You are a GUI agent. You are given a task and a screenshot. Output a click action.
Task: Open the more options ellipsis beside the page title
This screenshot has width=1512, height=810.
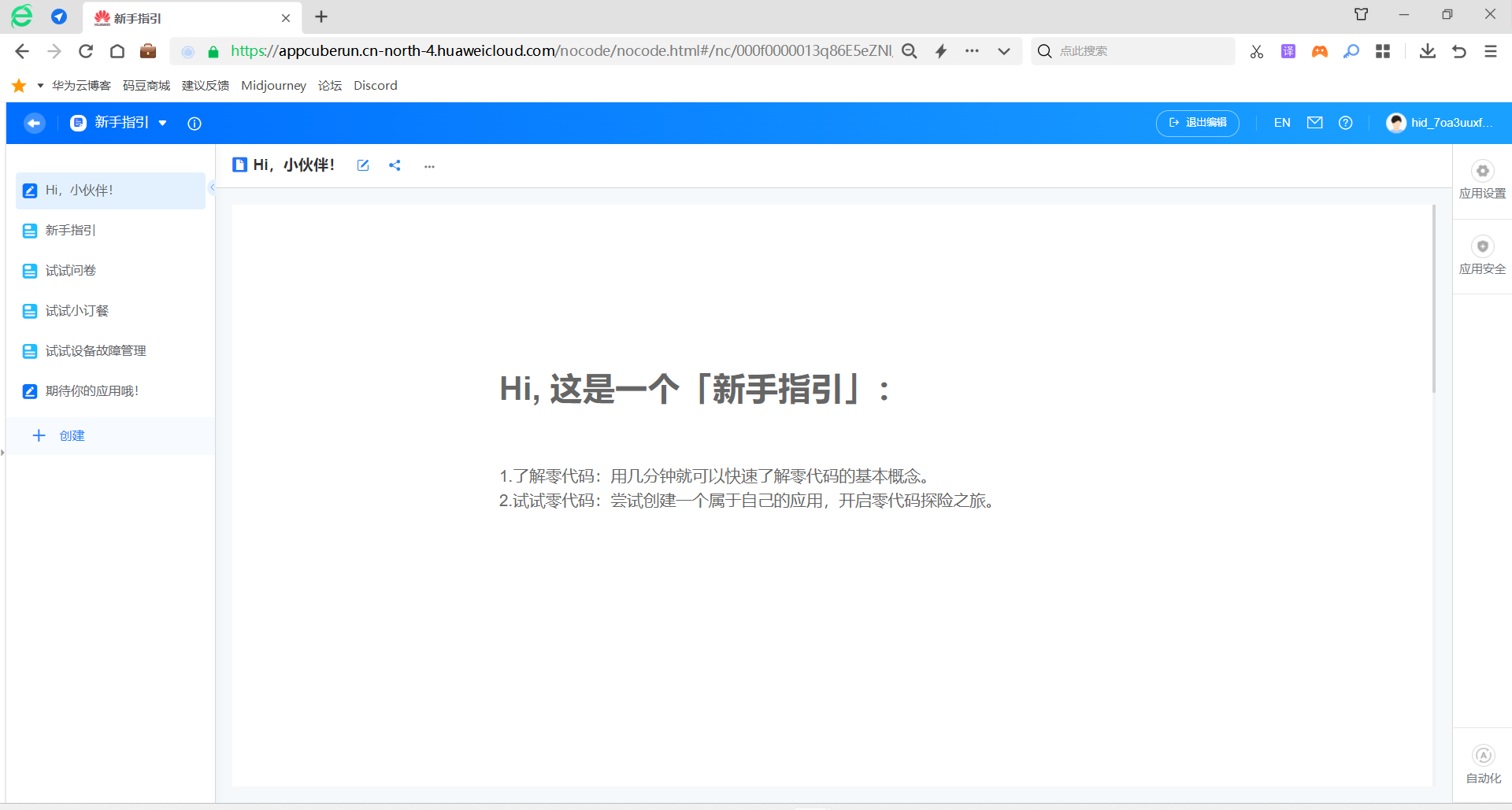(x=429, y=166)
